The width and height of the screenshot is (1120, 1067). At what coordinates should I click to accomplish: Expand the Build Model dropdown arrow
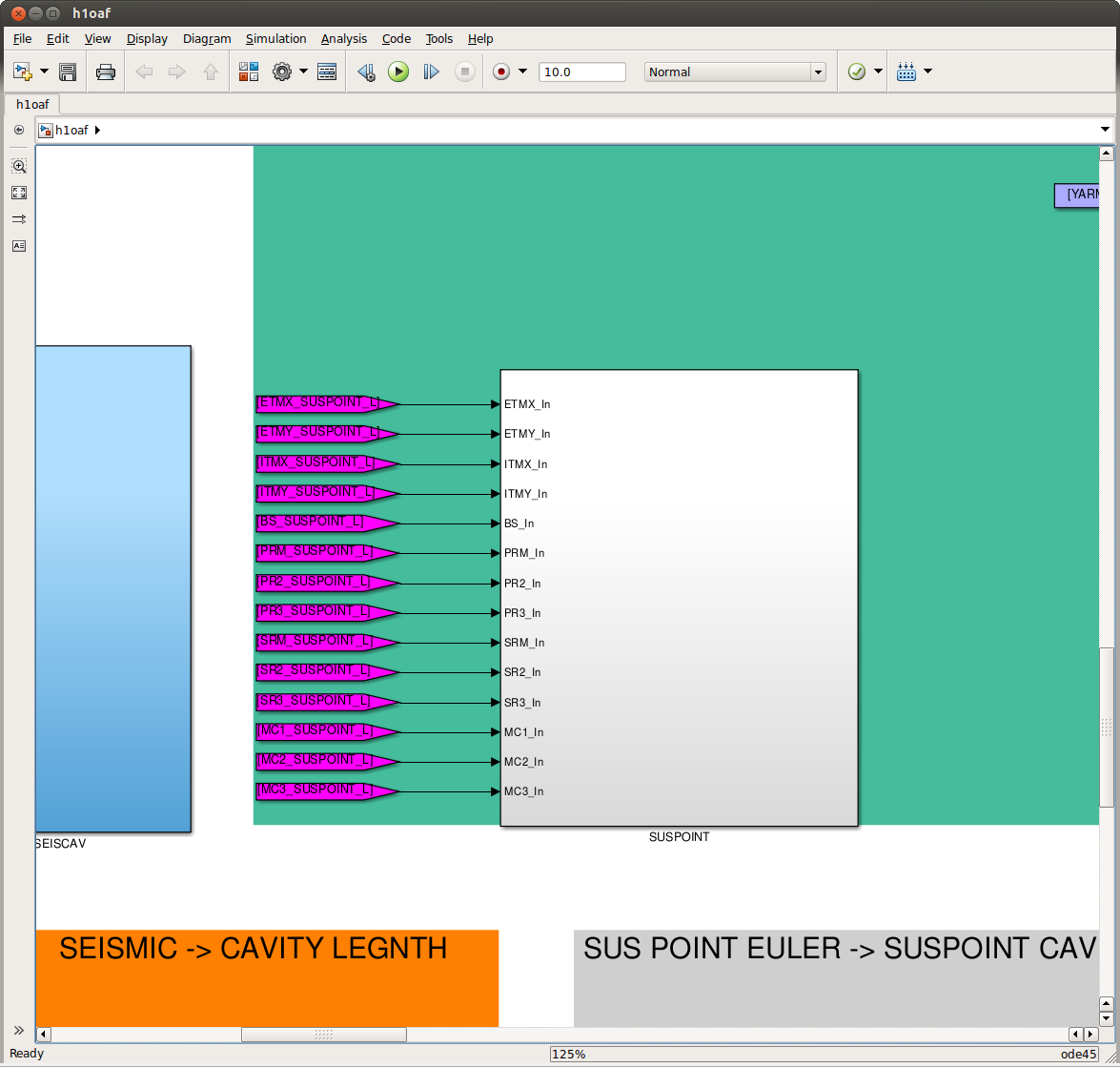pos(927,72)
